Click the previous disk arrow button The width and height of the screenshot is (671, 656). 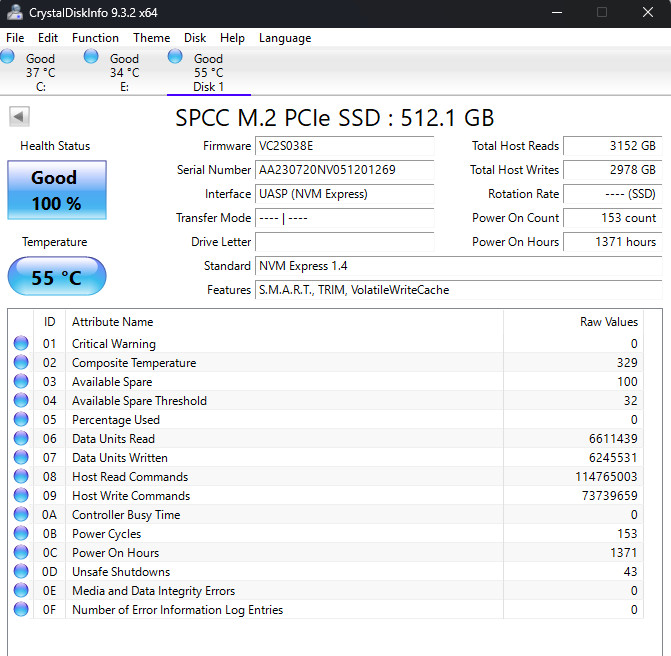coord(19,116)
